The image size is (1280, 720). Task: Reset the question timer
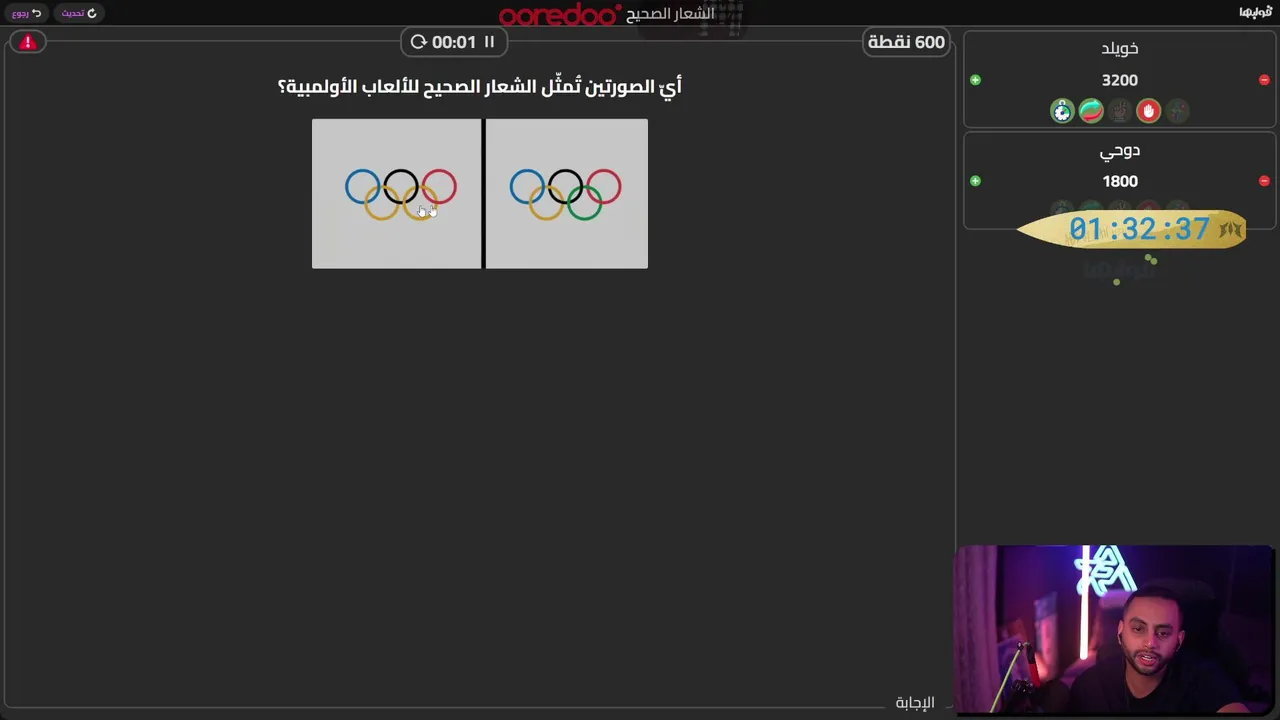[418, 42]
